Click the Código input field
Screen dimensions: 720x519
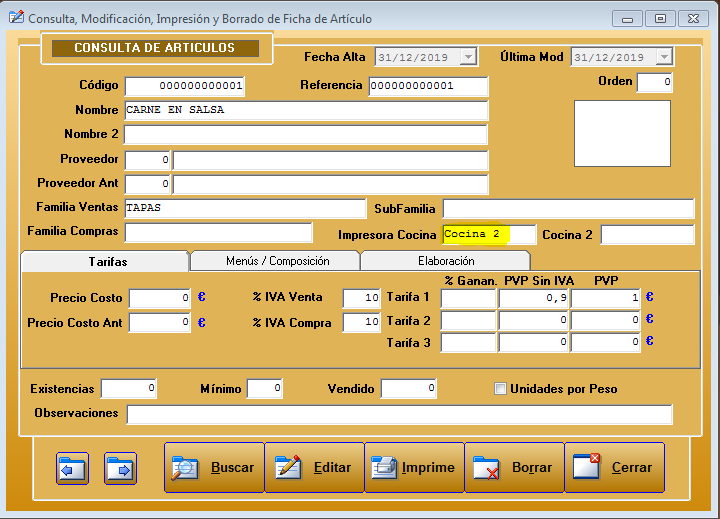coord(185,86)
